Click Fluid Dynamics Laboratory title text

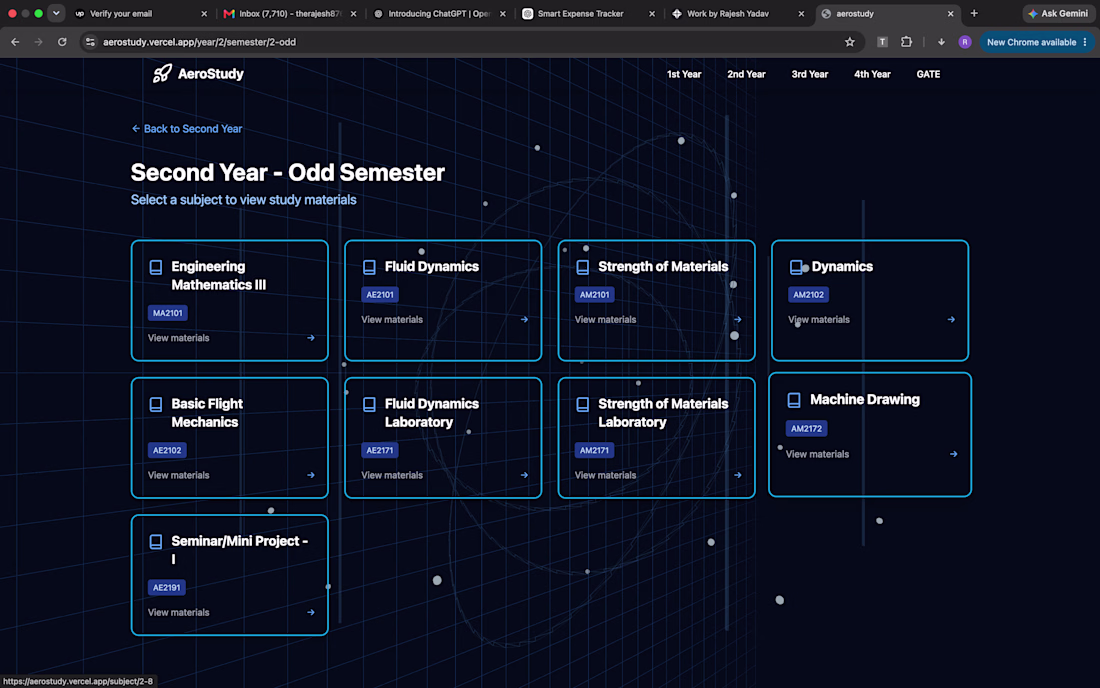point(431,413)
